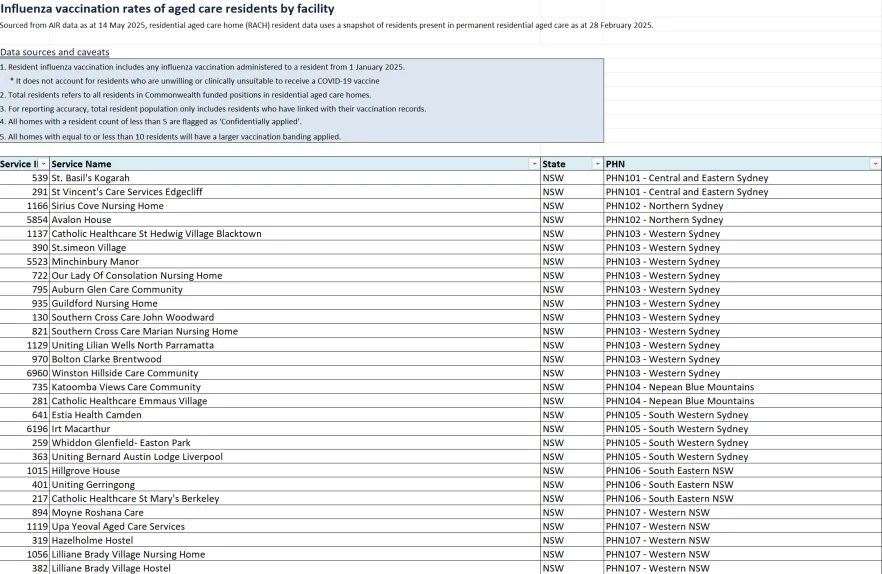
Task: Select the title 'Influenza vaccination rates of aged care residents by facility'
Action: click(167, 8)
